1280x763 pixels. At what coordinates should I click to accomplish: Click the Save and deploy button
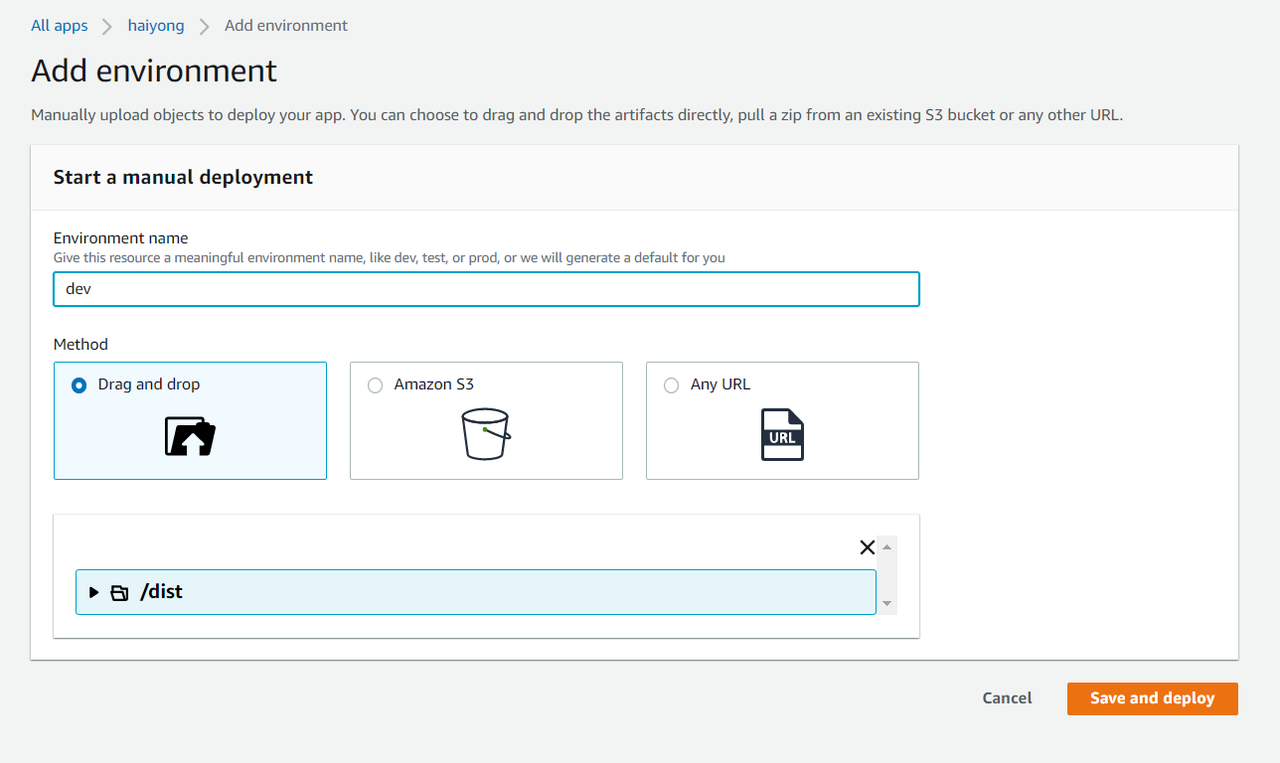tap(1152, 698)
